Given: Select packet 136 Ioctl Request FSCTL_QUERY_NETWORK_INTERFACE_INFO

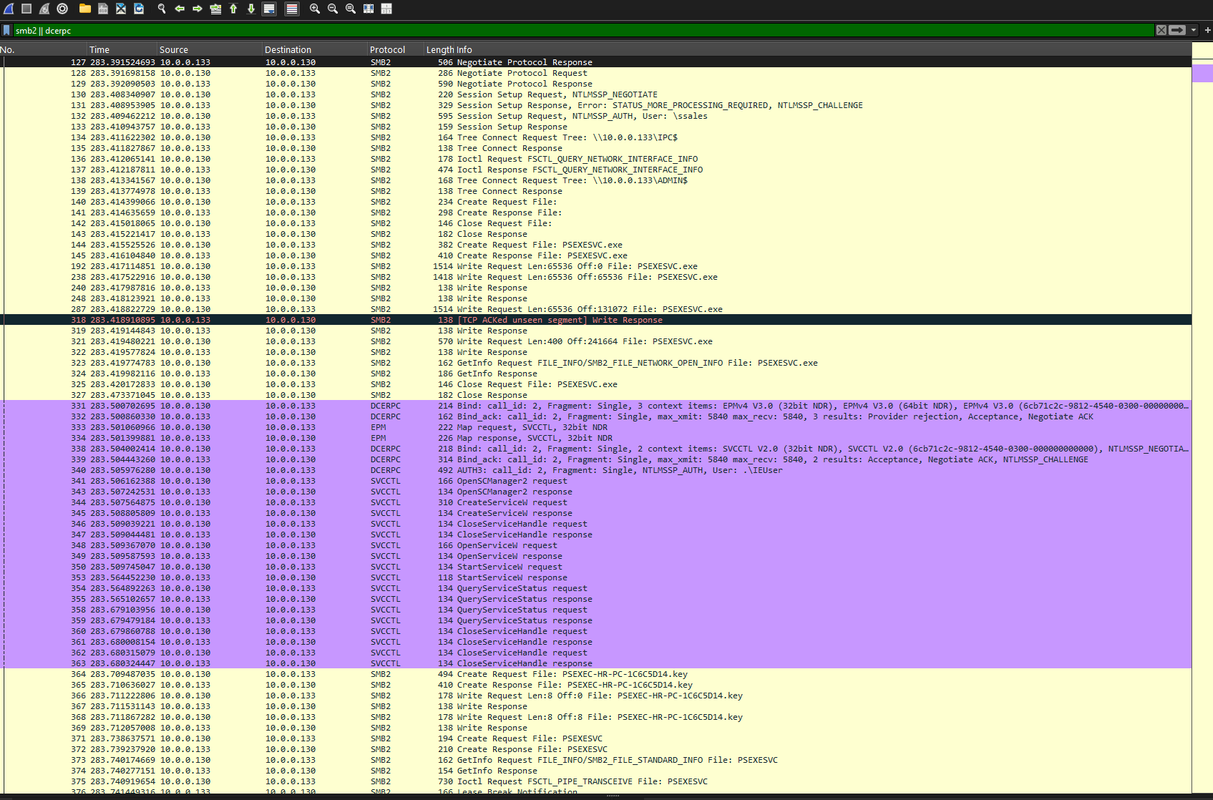Looking at the screenshot, I should tap(596, 159).
